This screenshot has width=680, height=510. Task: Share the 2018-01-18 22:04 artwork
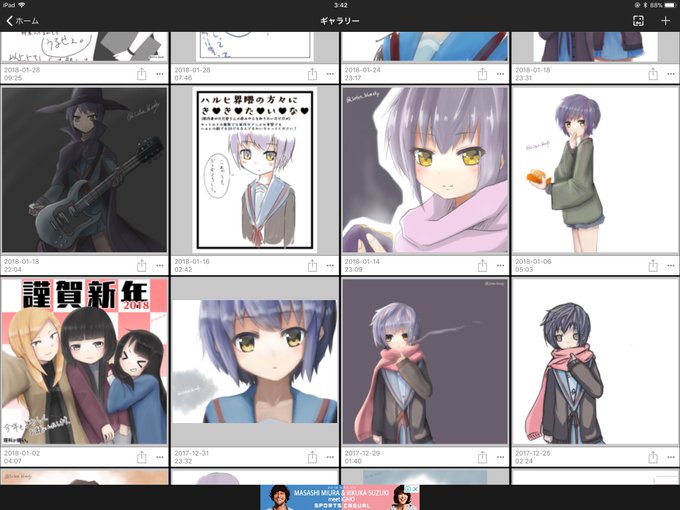[141, 265]
